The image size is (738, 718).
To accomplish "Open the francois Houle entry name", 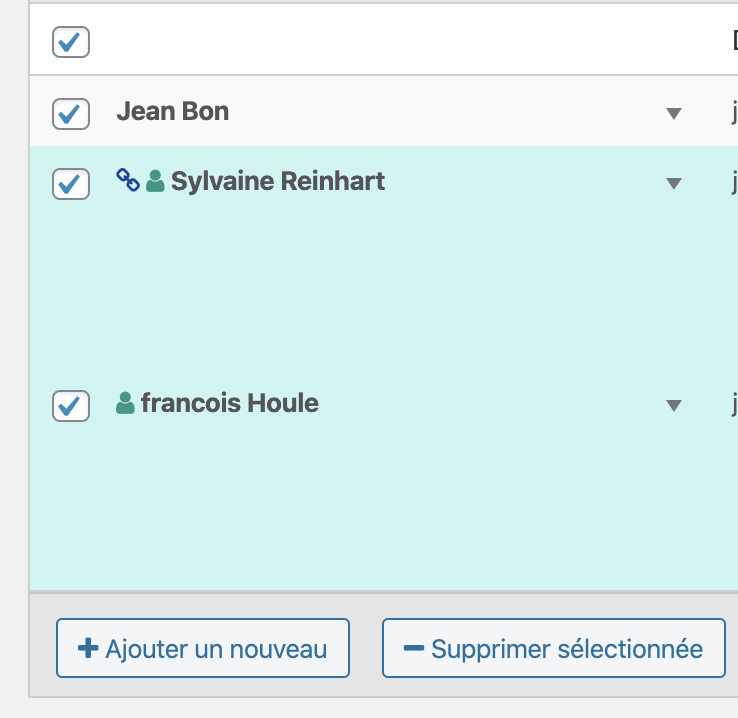I will (x=230, y=404).
